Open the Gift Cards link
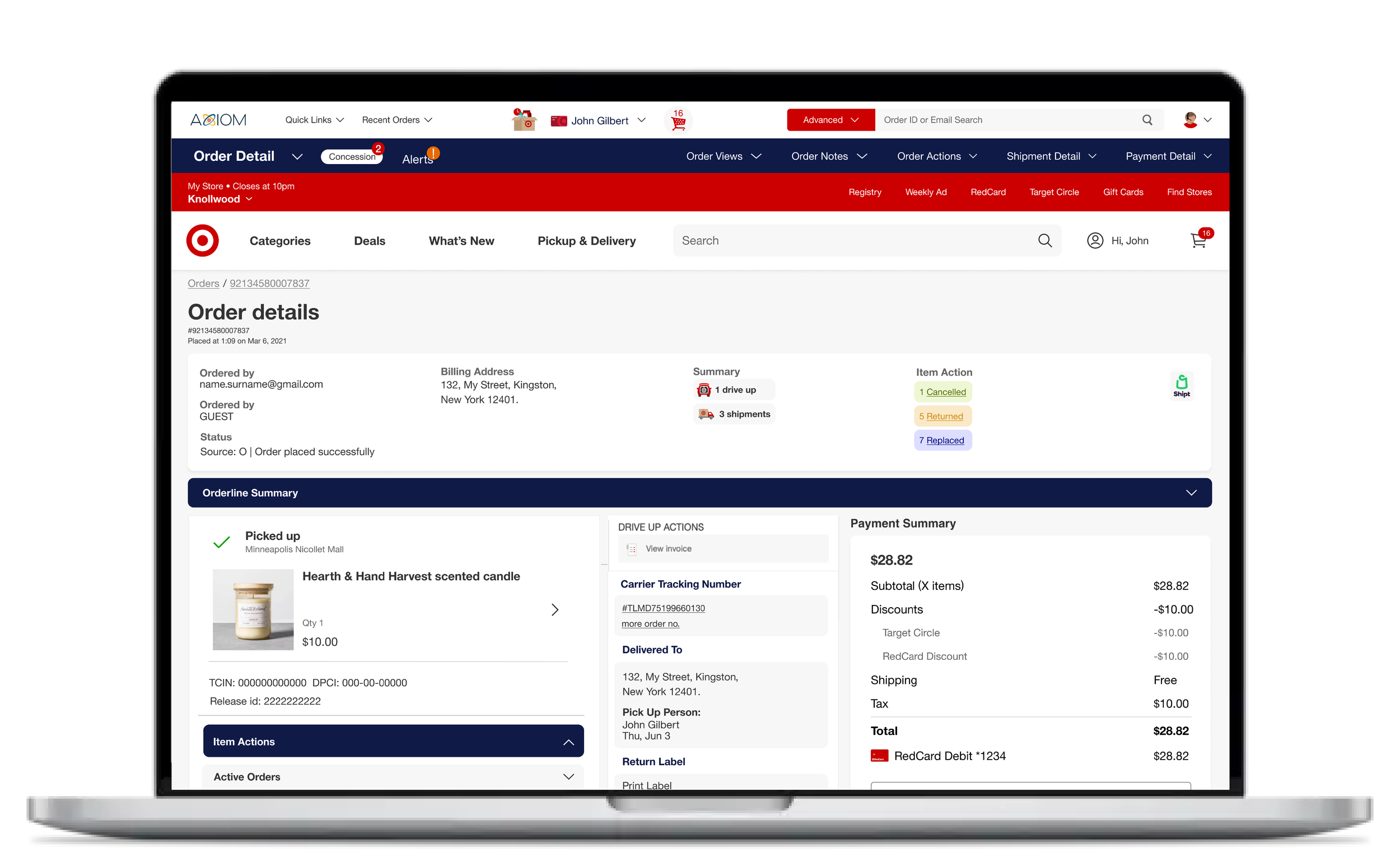Image resolution: width=1400 pixels, height=866 pixels. [1123, 192]
